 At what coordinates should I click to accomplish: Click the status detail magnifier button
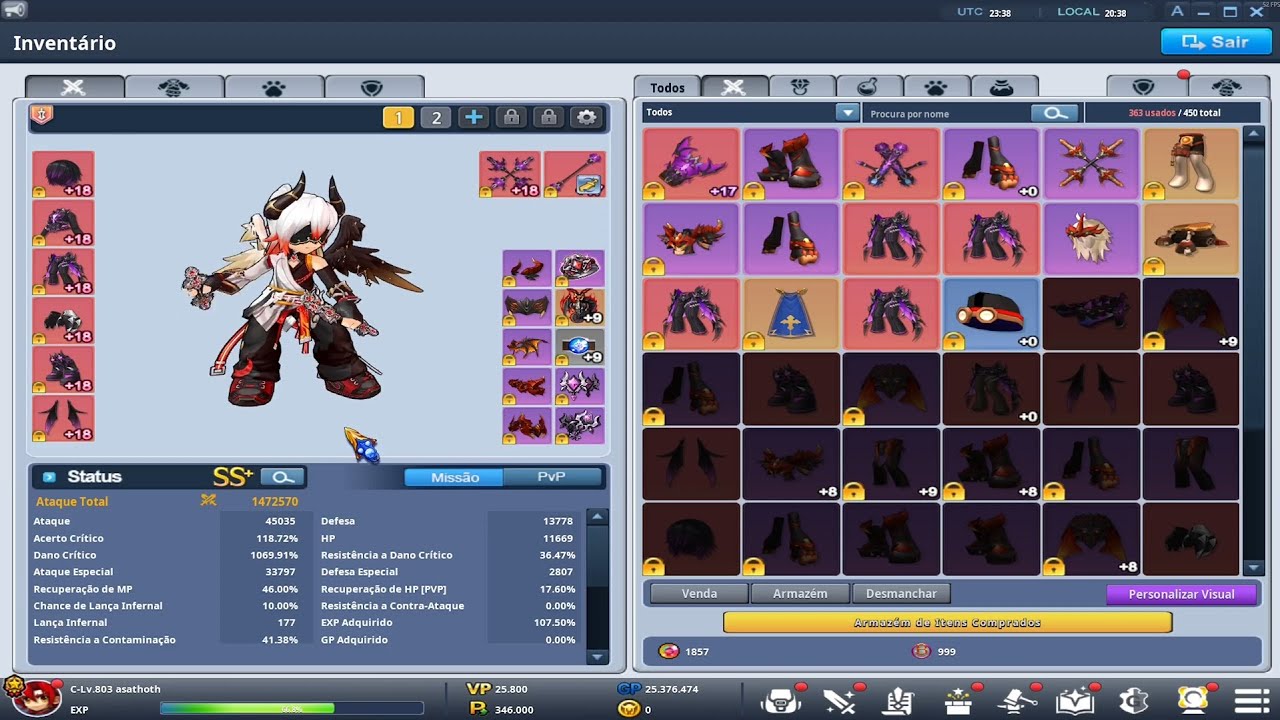coord(283,477)
